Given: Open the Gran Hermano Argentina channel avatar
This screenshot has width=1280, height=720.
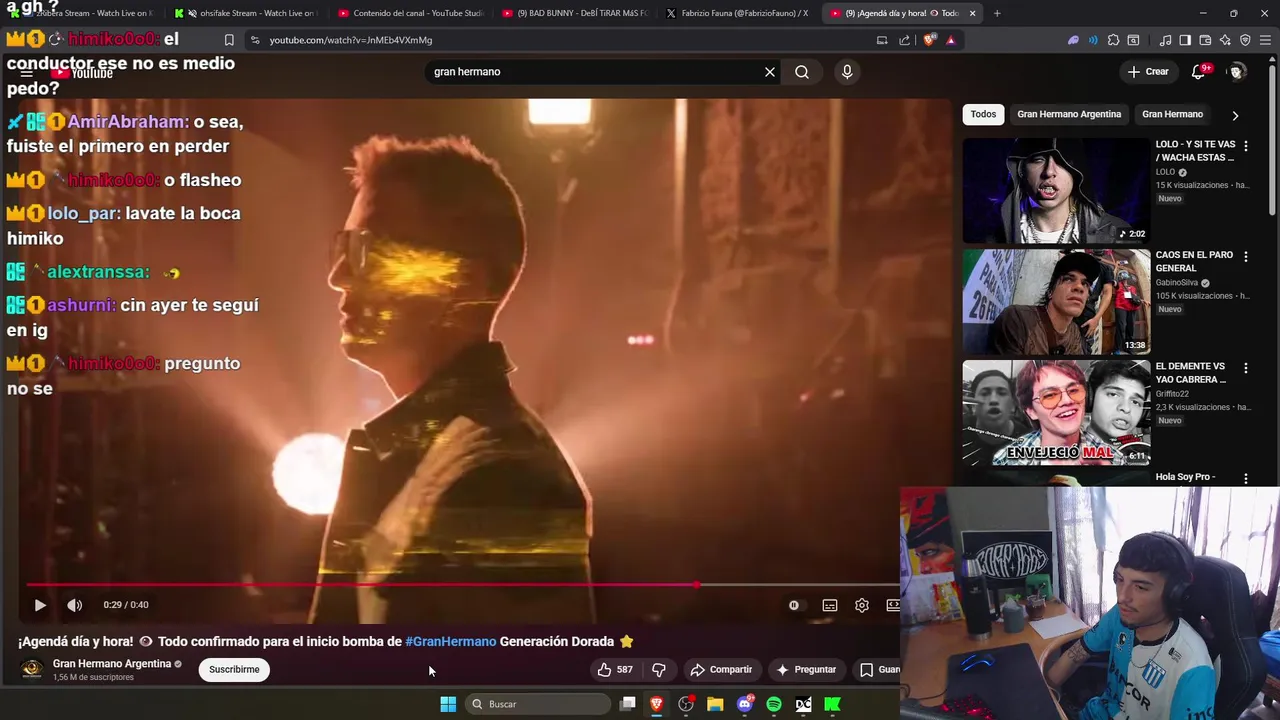Looking at the screenshot, I should pos(32,670).
